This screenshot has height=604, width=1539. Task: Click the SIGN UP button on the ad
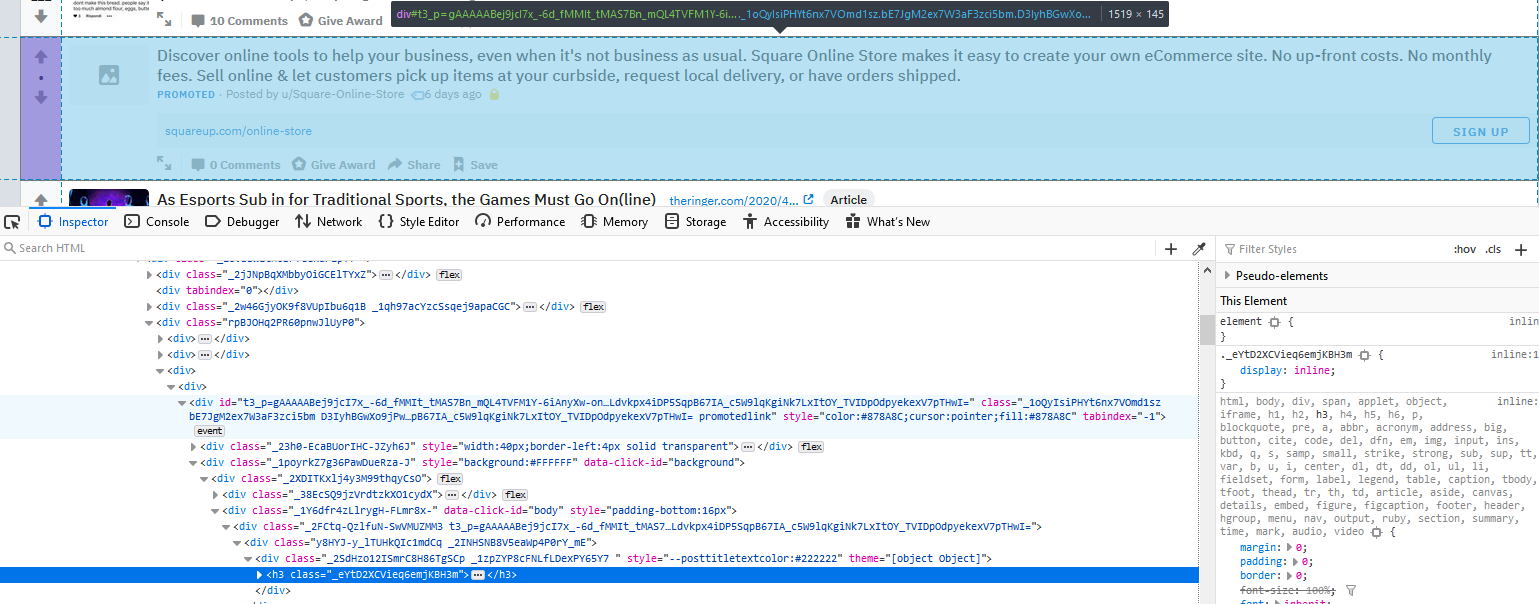1480,129
